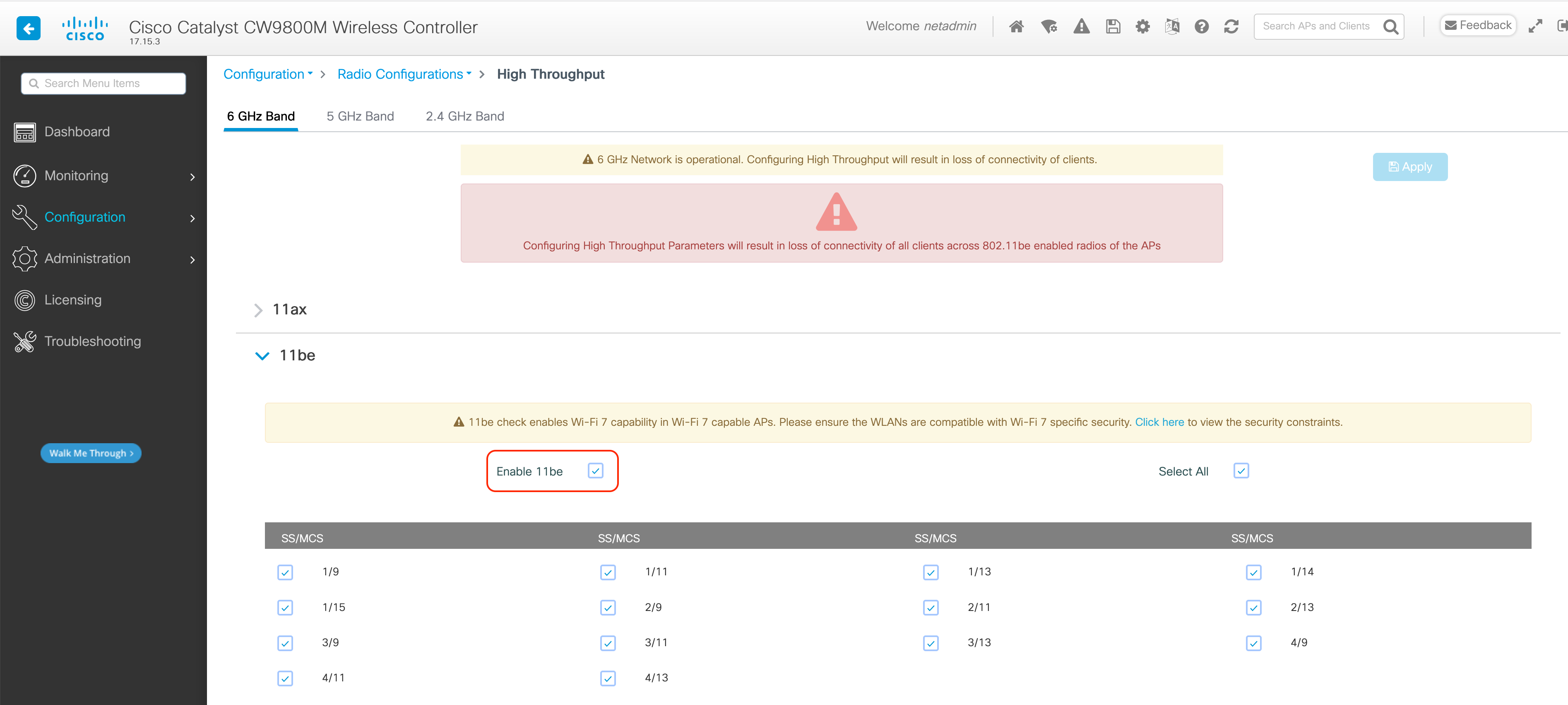Follow the Click here security constraints link
This screenshot has height=705, width=1568.
1159,422
